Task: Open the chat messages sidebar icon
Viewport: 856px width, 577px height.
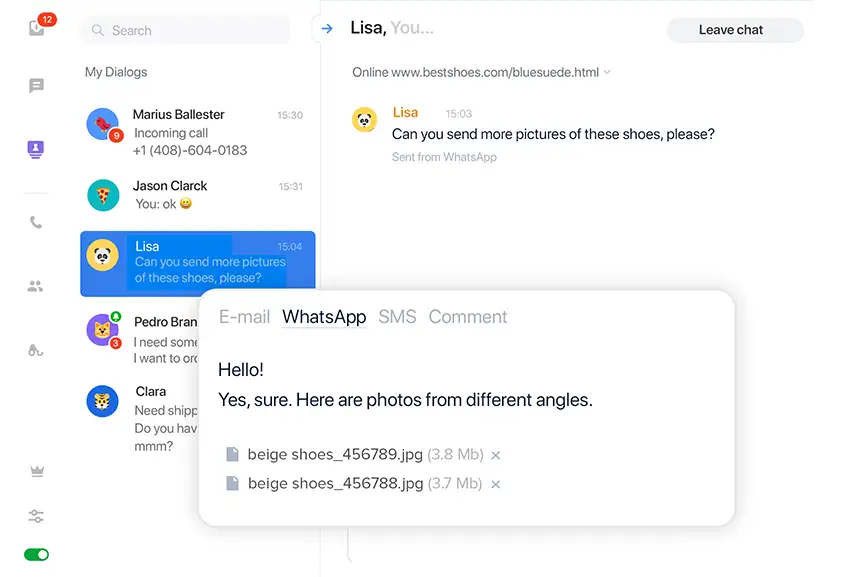Action: [37, 86]
